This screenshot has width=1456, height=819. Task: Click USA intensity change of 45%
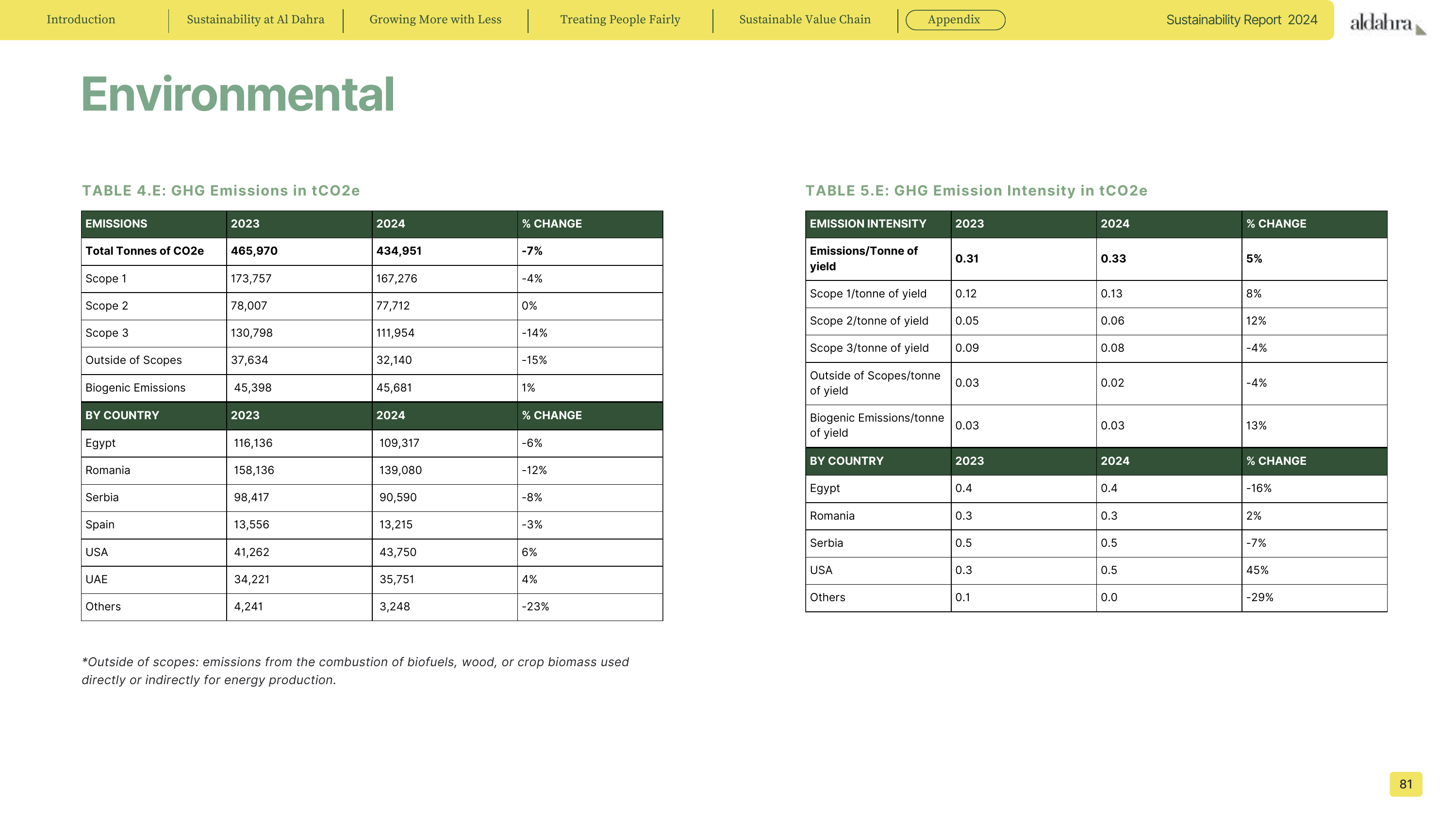tap(1257, 570)
